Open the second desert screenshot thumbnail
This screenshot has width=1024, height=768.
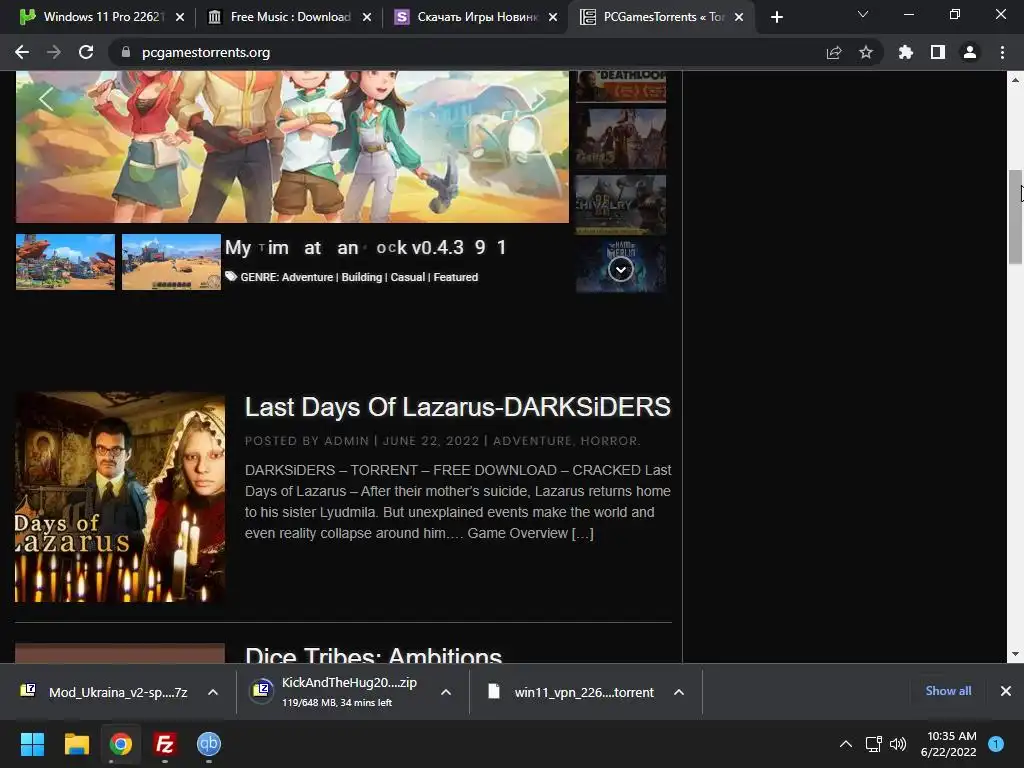(x=171, y=261)
